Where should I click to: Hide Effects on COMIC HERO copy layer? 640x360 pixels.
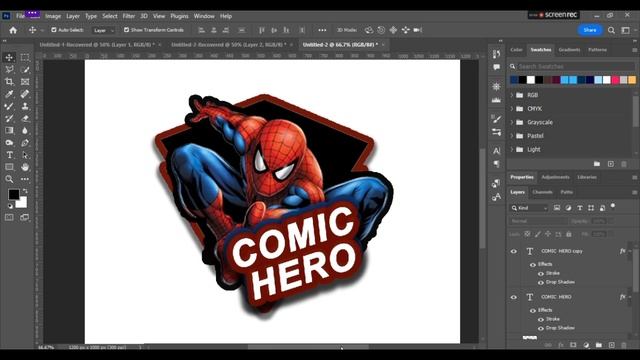point(533,264)
